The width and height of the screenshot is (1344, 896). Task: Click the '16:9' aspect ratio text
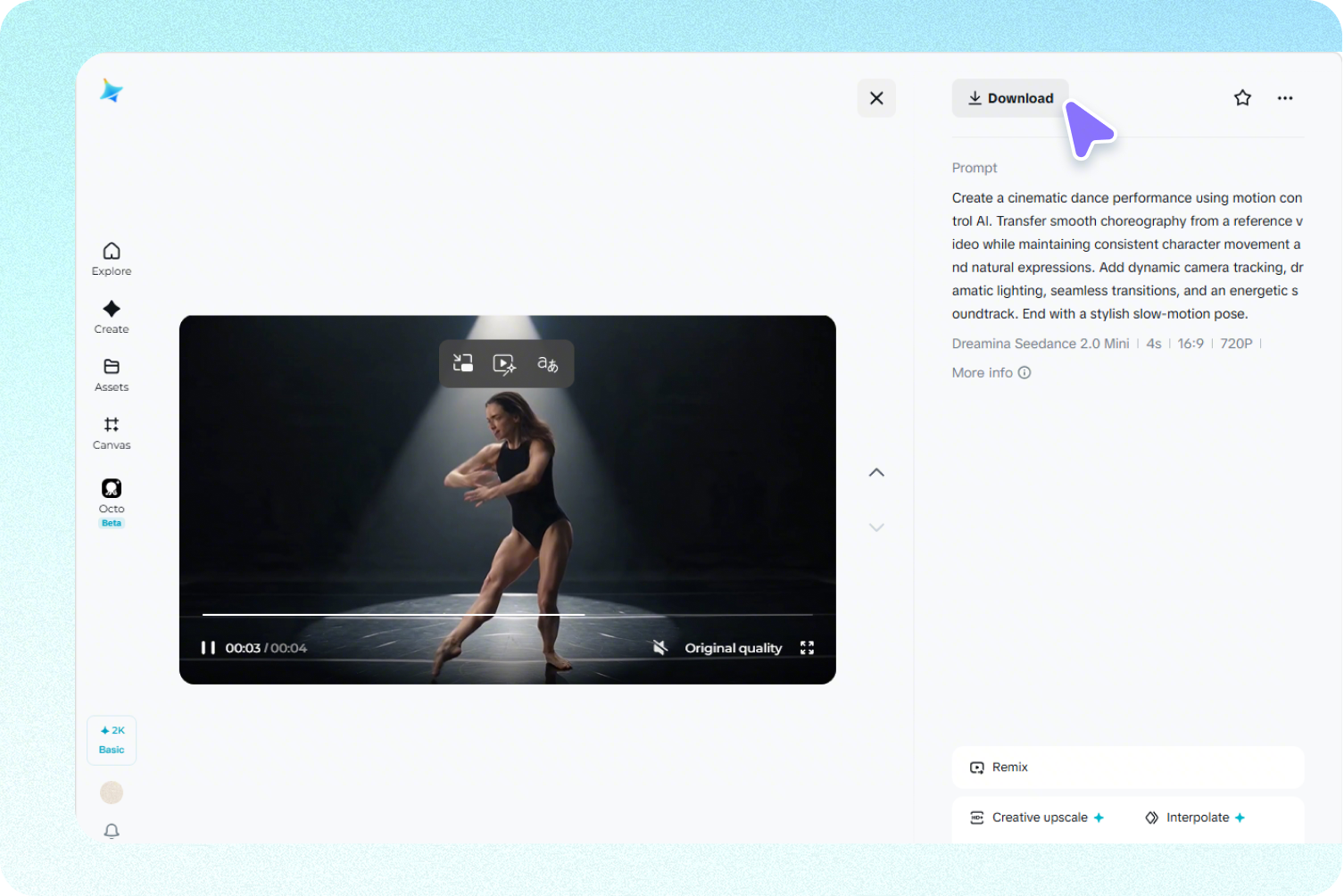click(x=1191, y=344)
